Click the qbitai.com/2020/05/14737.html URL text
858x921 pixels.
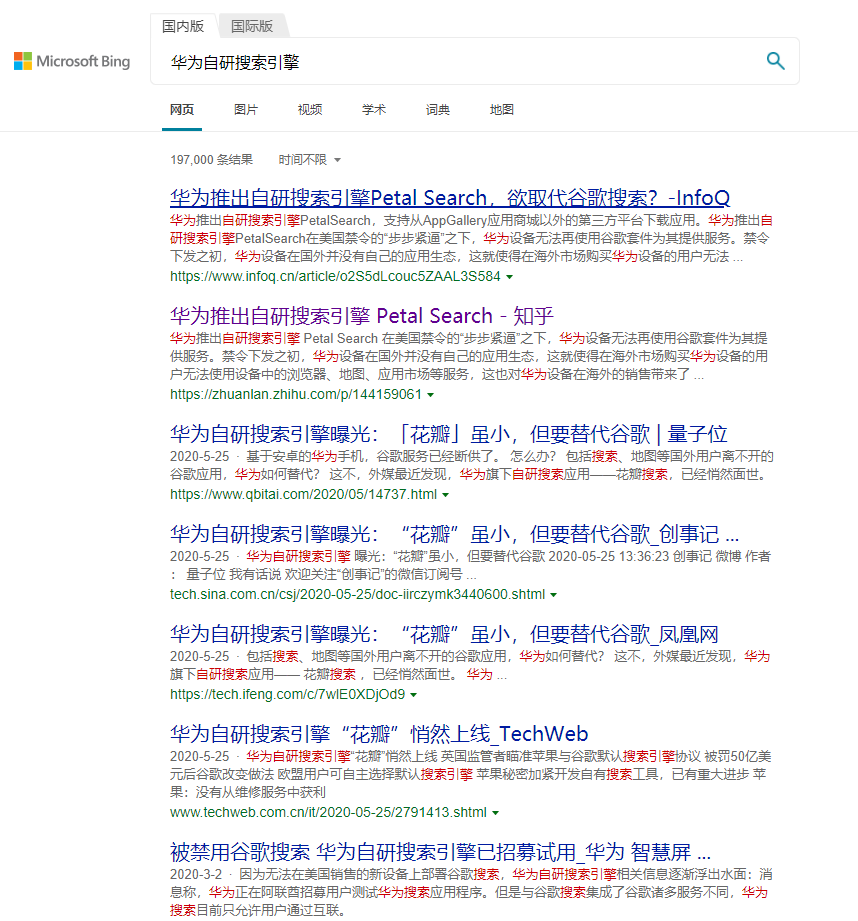(x=304, y=495)
